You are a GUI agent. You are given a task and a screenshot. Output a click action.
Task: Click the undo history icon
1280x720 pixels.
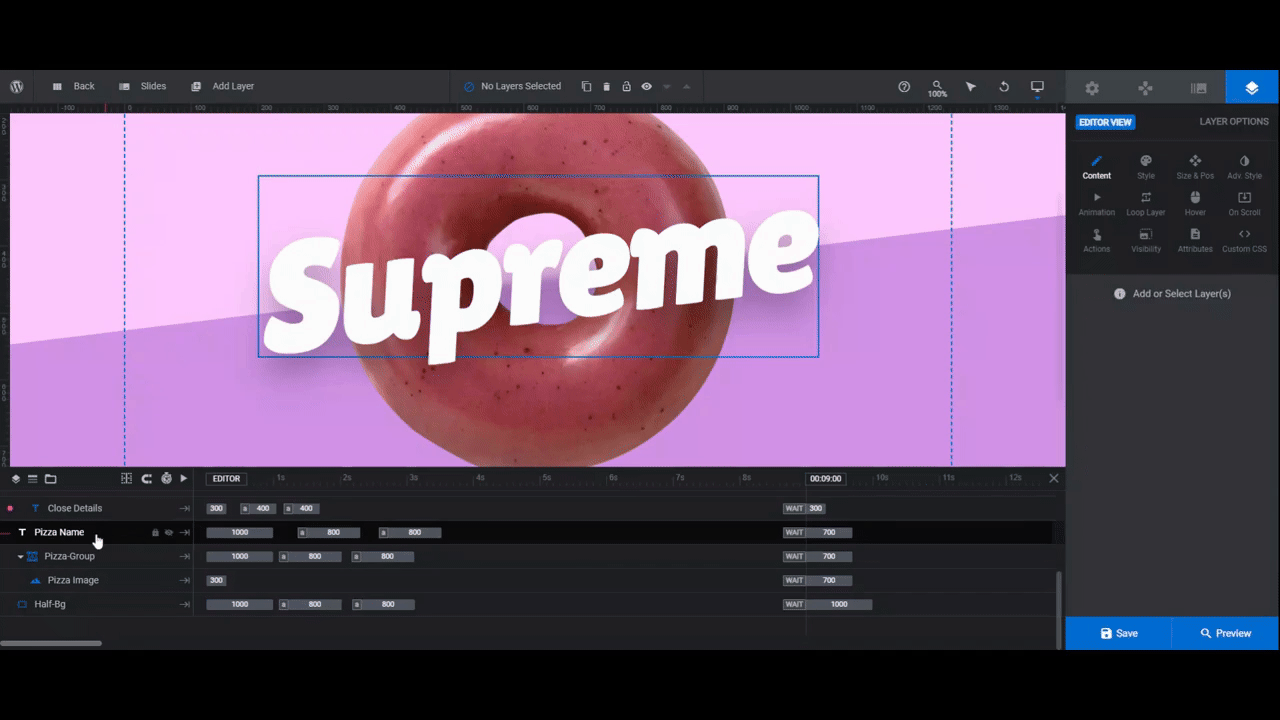1003,86
